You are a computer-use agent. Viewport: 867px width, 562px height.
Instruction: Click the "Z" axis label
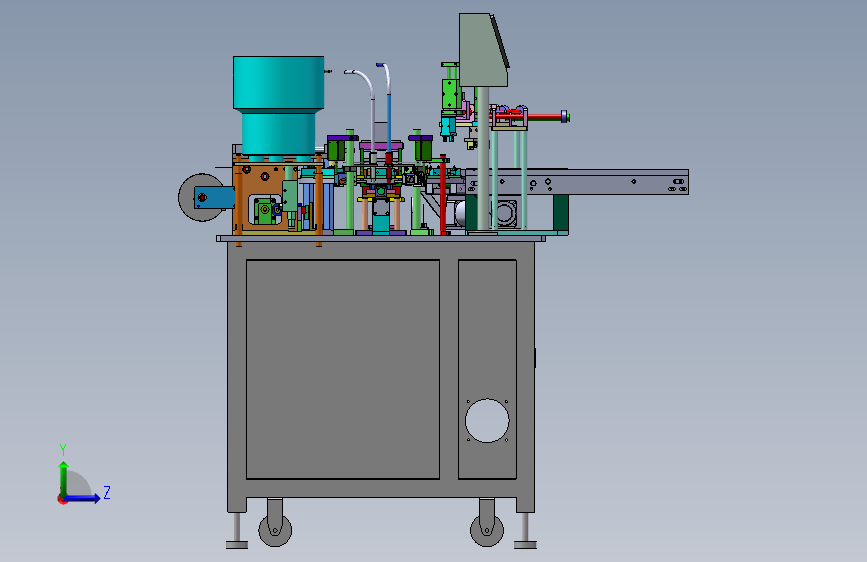pyautogui.click(x=107, y=492)
